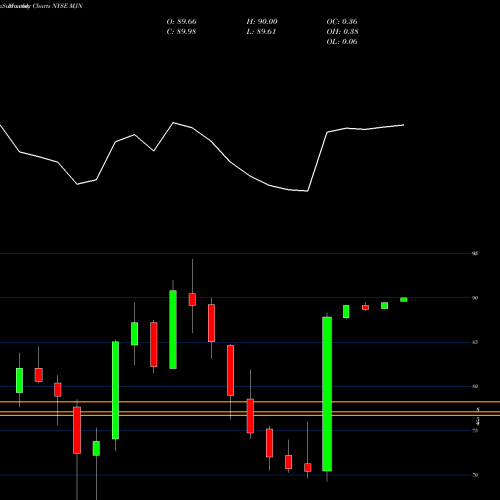Click the close value 'C: 89.98'

click(181, 32)
